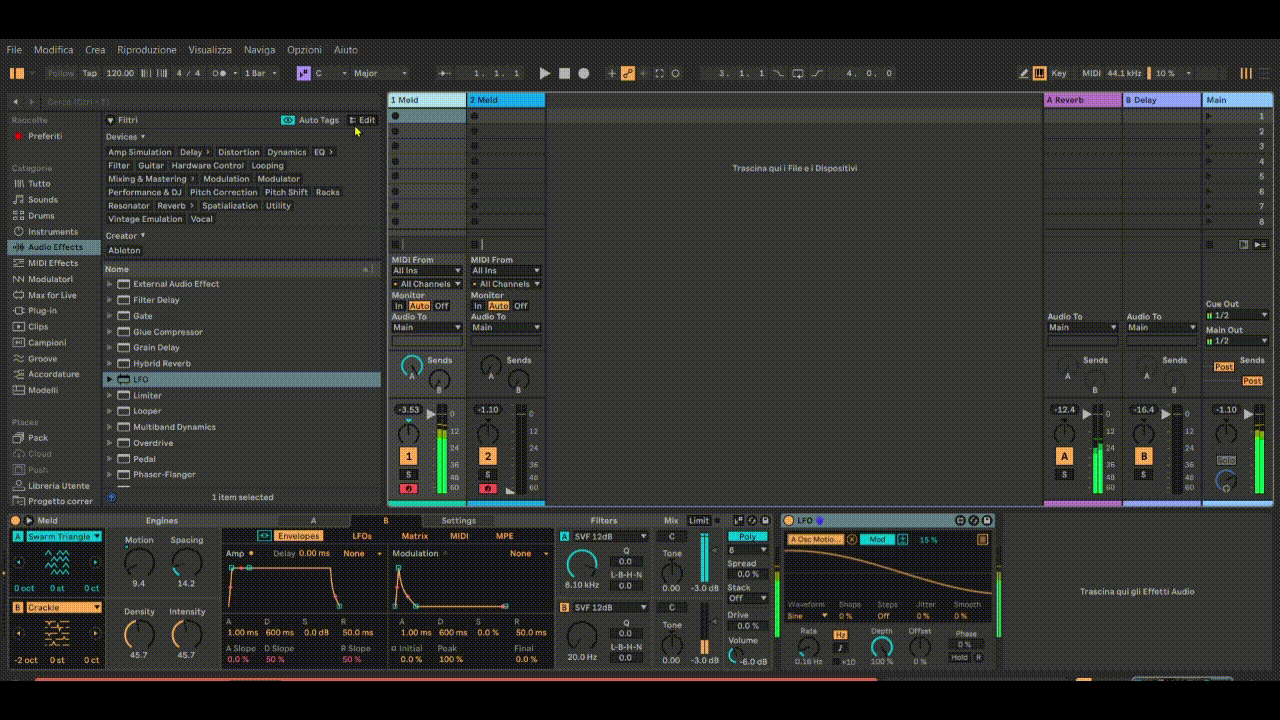Viewport: 1280px width, 720px height.
Task: Click the purple scale mode icon
Action: 303,73
